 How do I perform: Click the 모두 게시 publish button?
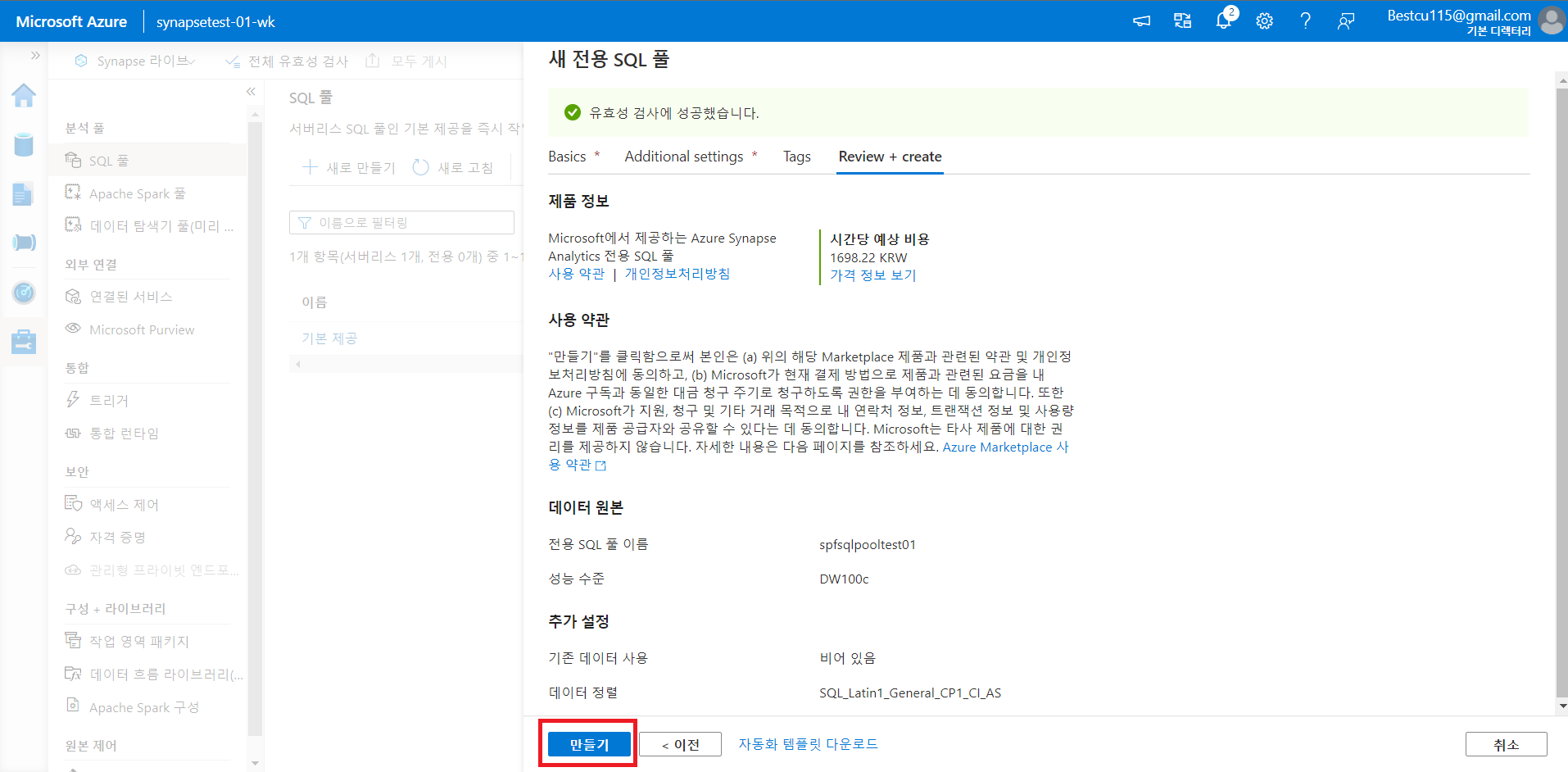[x=406, y=61]
